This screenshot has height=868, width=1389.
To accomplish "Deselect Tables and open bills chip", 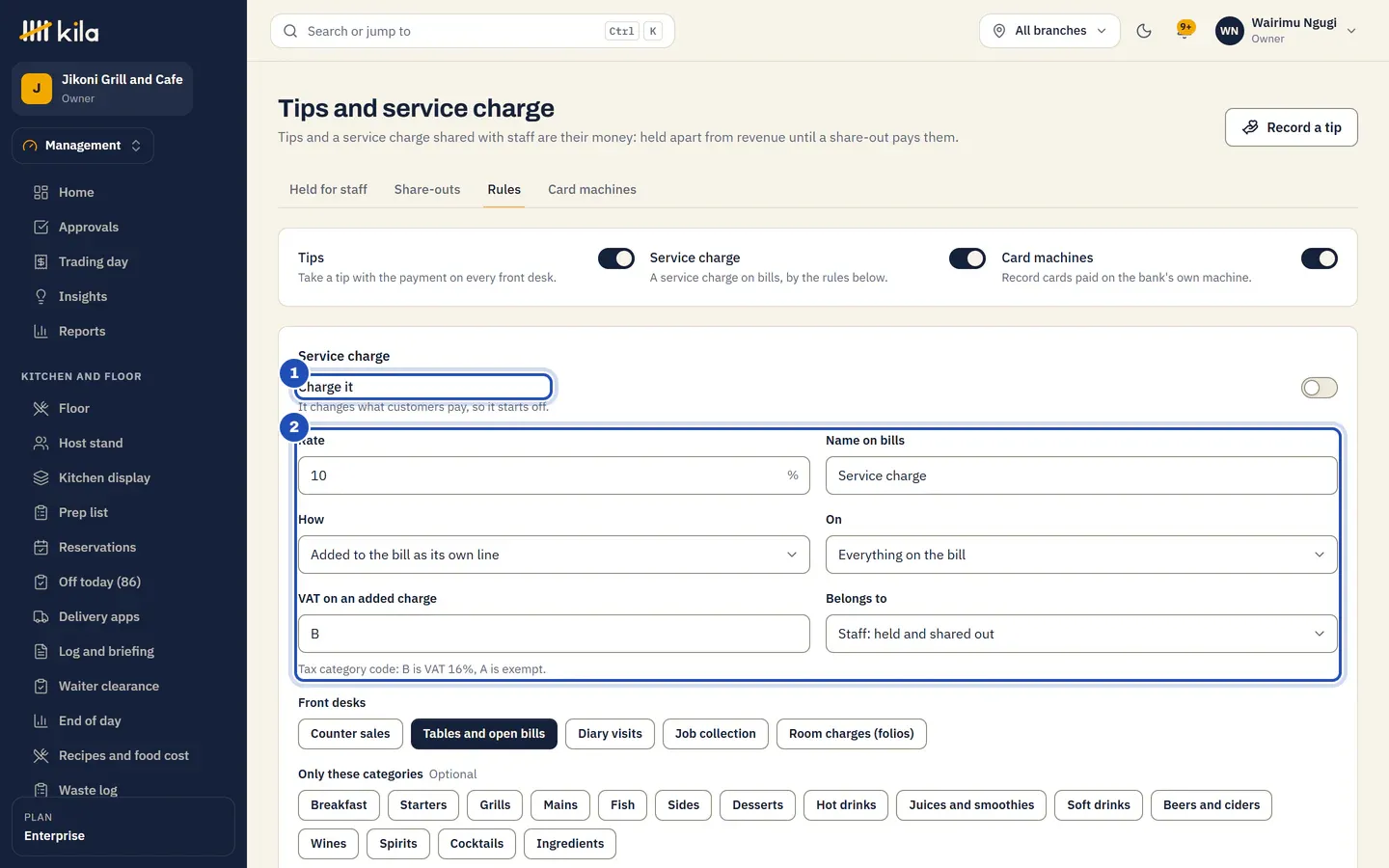I will tap(484, 734).
